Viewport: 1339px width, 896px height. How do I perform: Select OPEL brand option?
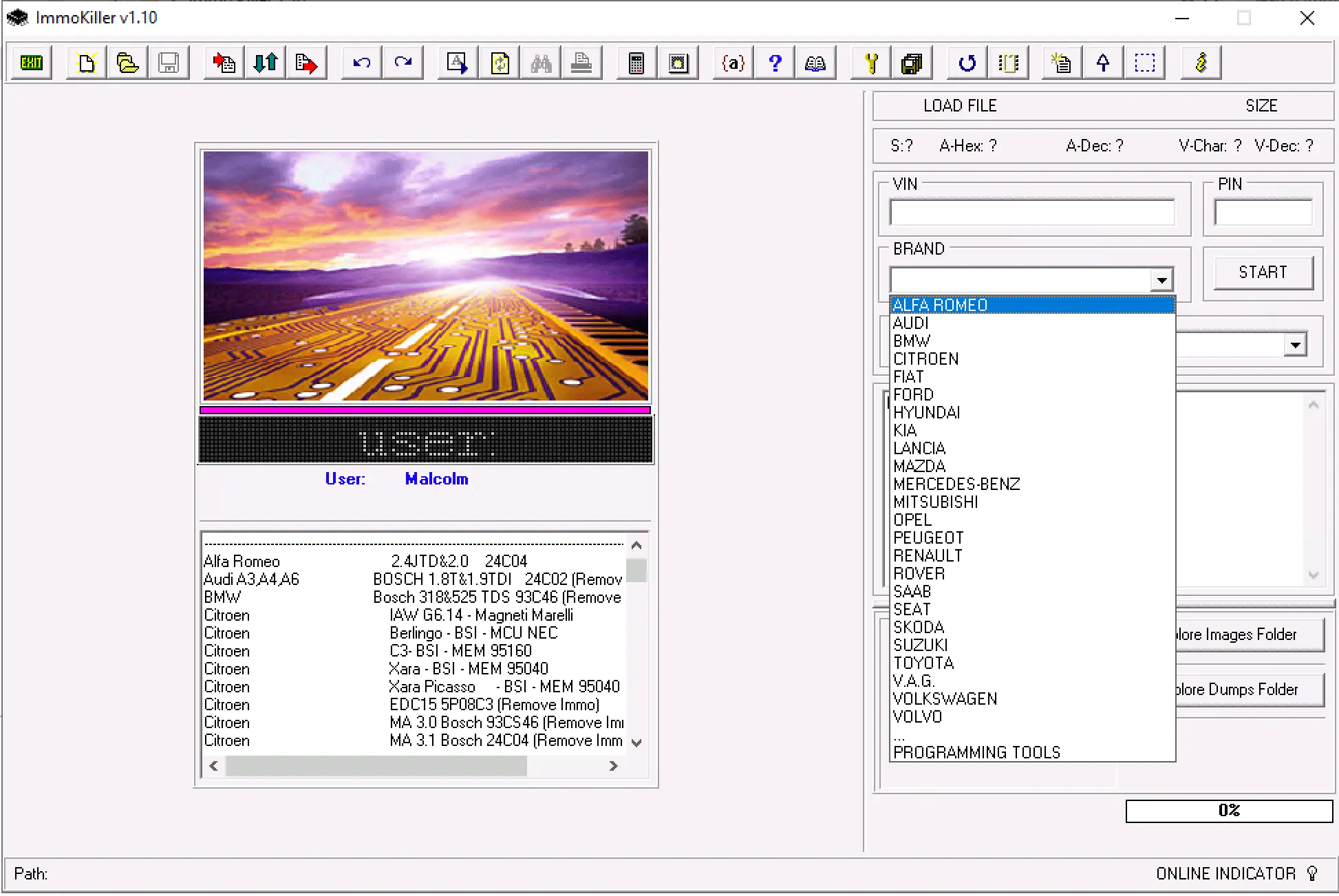coord(1032,520)
